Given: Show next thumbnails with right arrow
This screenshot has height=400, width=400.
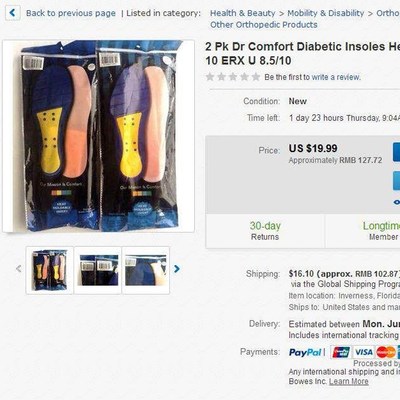Looking at the screenshot, I should 177,269.
